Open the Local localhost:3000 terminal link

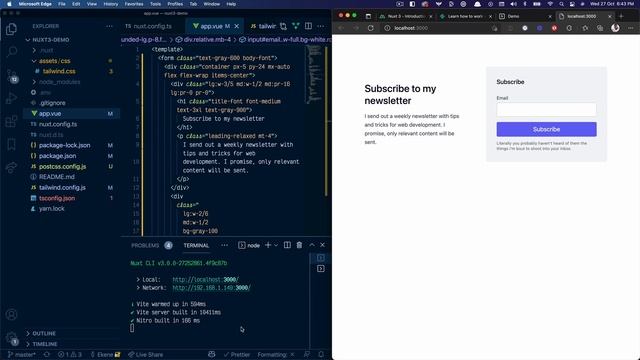point(205,280)
